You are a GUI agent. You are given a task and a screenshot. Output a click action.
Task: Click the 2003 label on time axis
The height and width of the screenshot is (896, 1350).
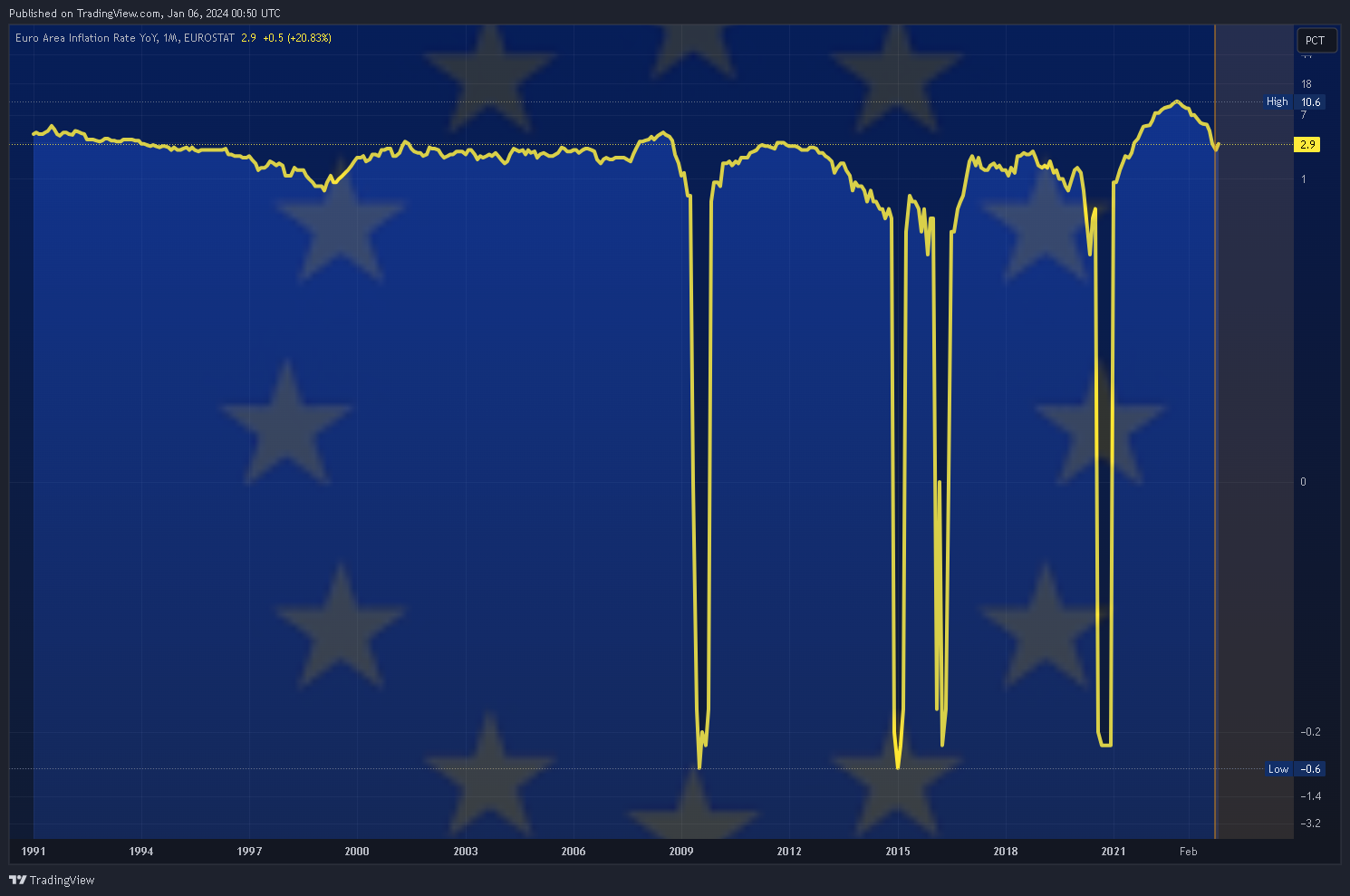pyautogui.click(x=466, y=852)
